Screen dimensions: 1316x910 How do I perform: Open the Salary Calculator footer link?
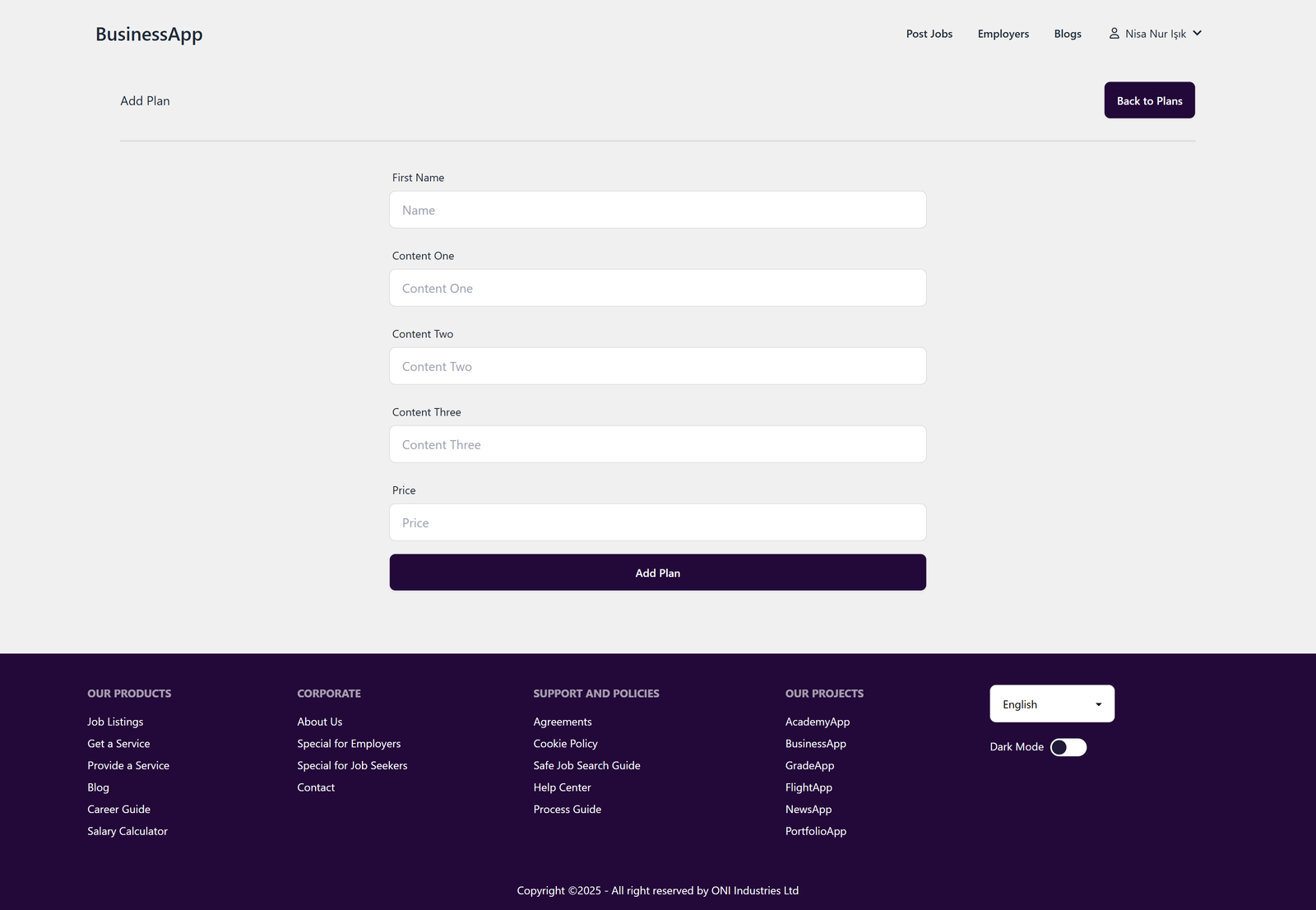pyautogui.click(x=127, y=832)
